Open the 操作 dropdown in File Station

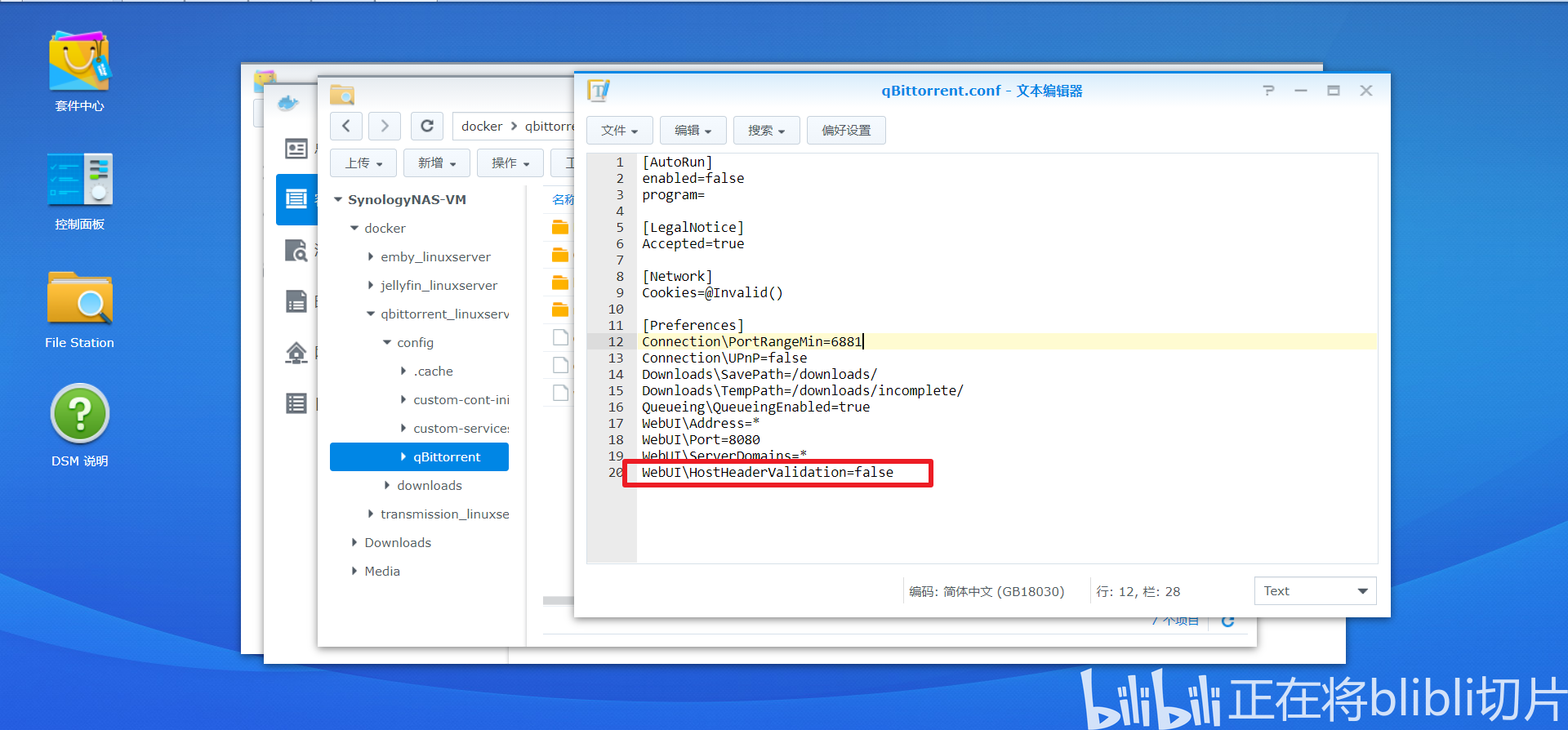click(510, 163)
